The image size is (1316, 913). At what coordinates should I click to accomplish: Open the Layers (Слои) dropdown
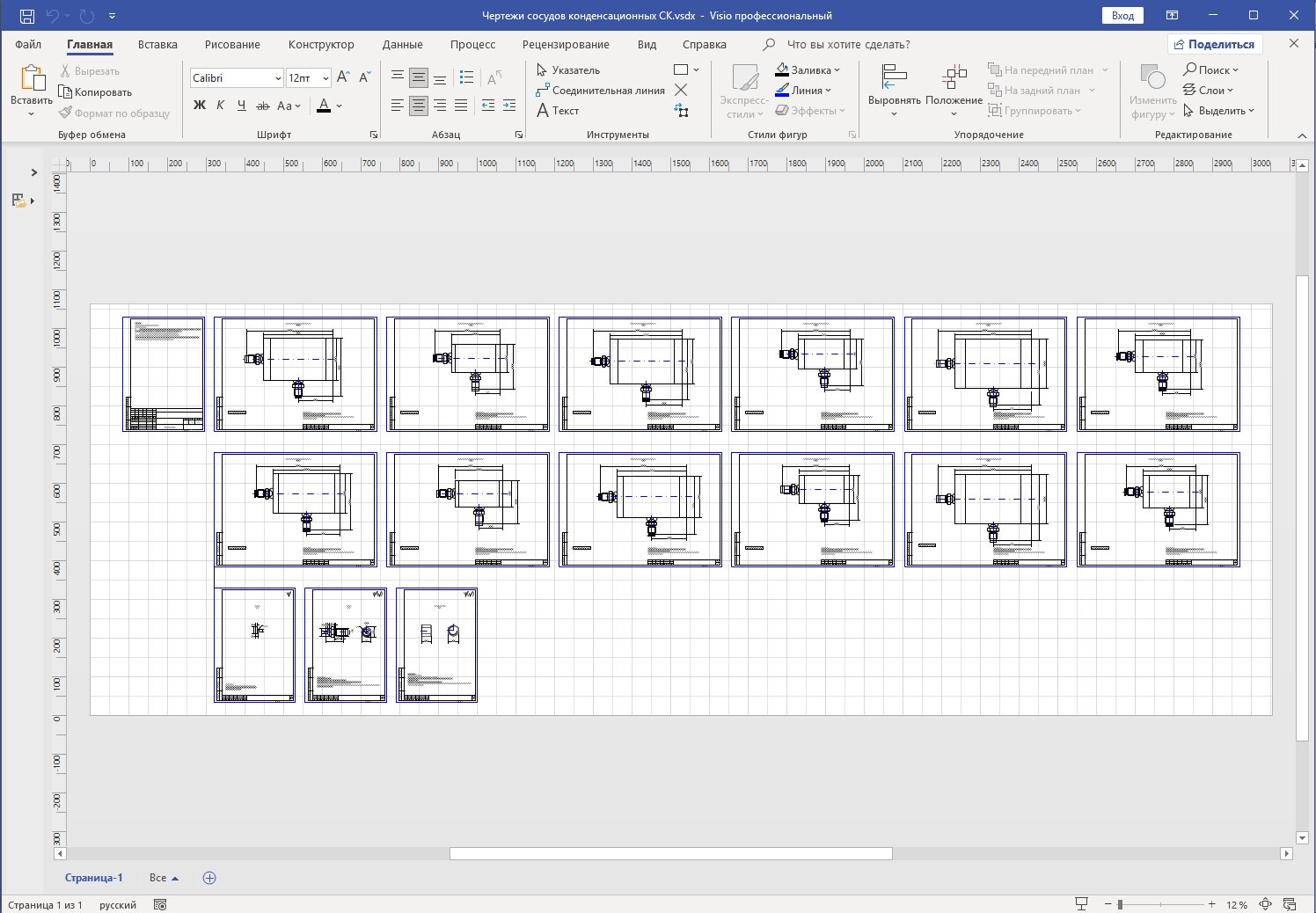(1210, 91)
